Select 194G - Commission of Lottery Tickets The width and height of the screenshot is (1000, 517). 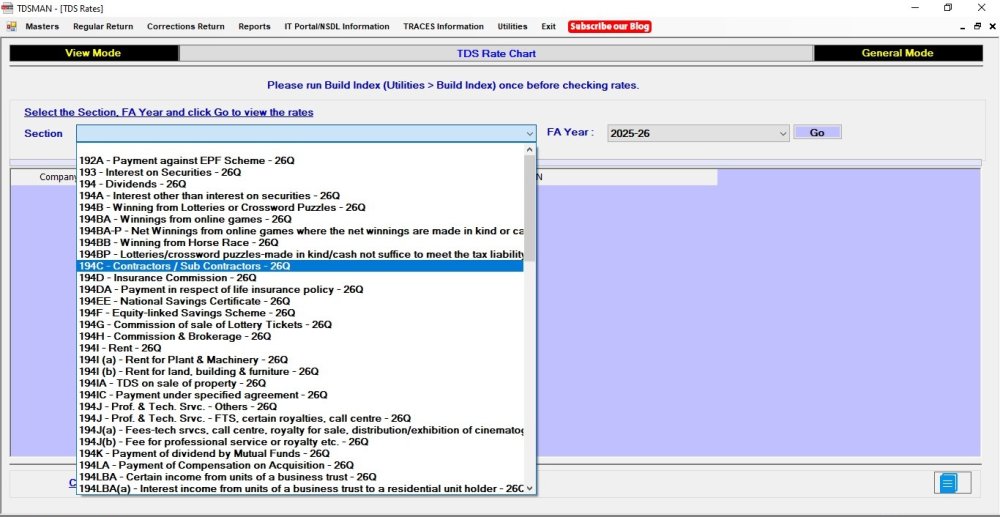300,324
